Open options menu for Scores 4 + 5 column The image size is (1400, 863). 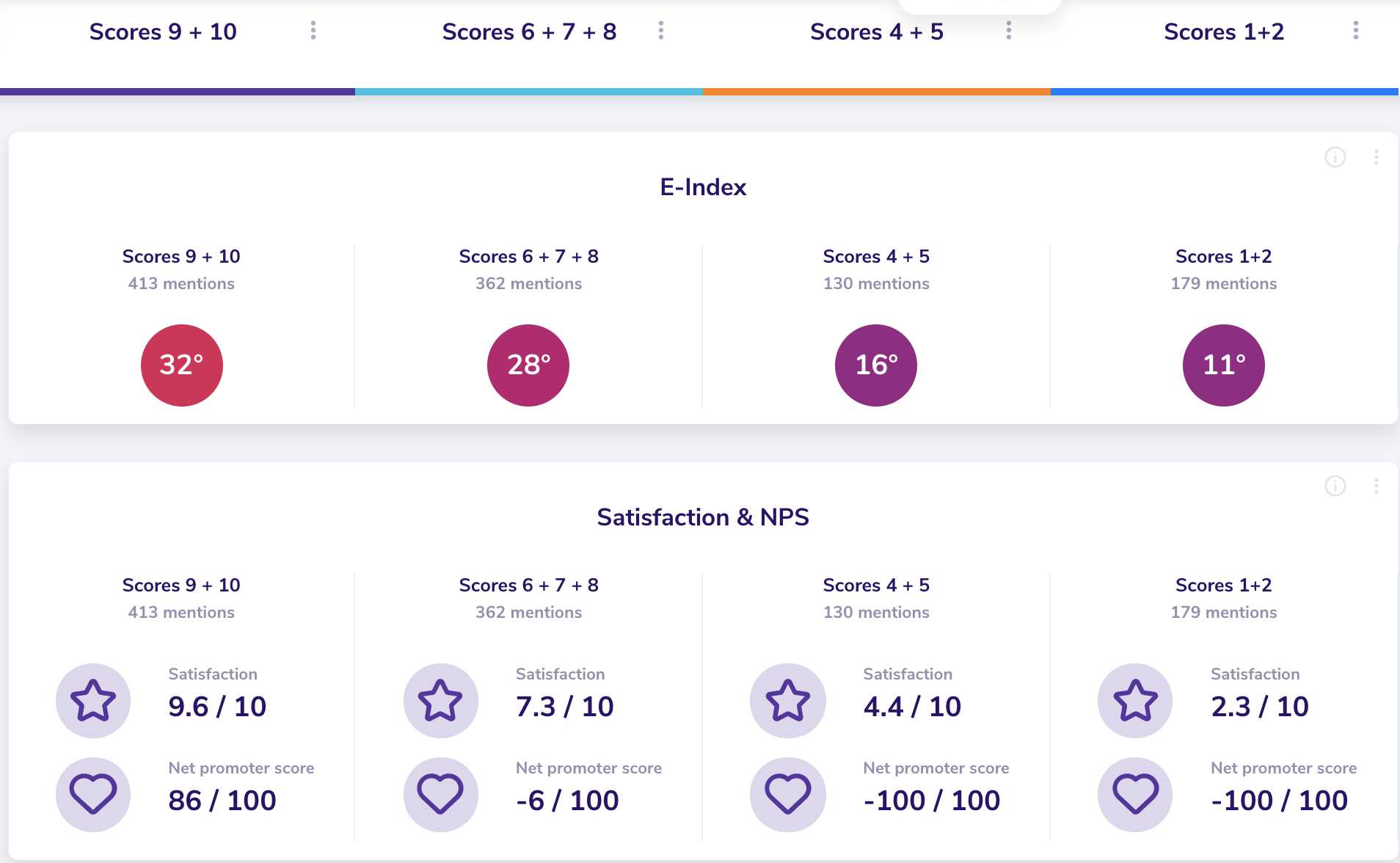pos(1009,30)
